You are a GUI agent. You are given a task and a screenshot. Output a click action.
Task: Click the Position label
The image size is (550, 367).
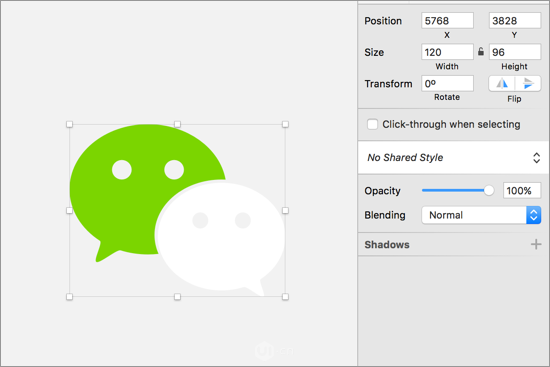(383, 21)
